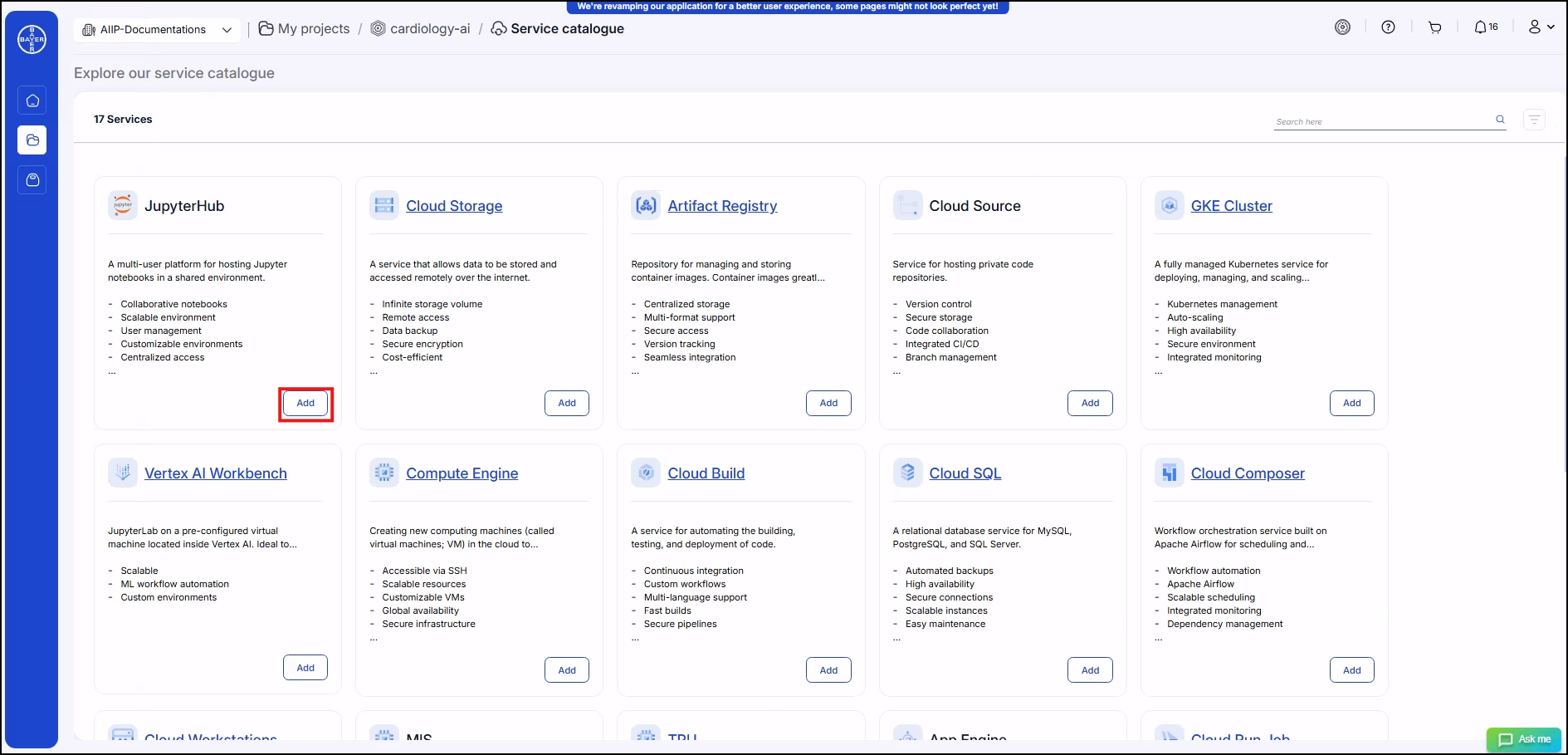Open notifications bell showing 16

(1486, 27)
